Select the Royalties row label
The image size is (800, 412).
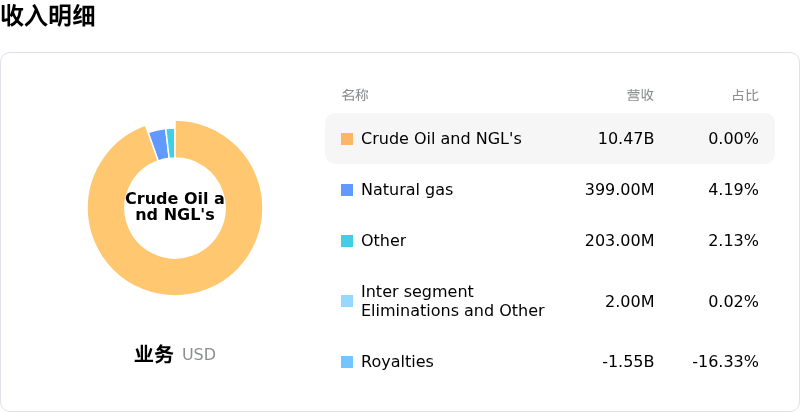tap(397, 362)
